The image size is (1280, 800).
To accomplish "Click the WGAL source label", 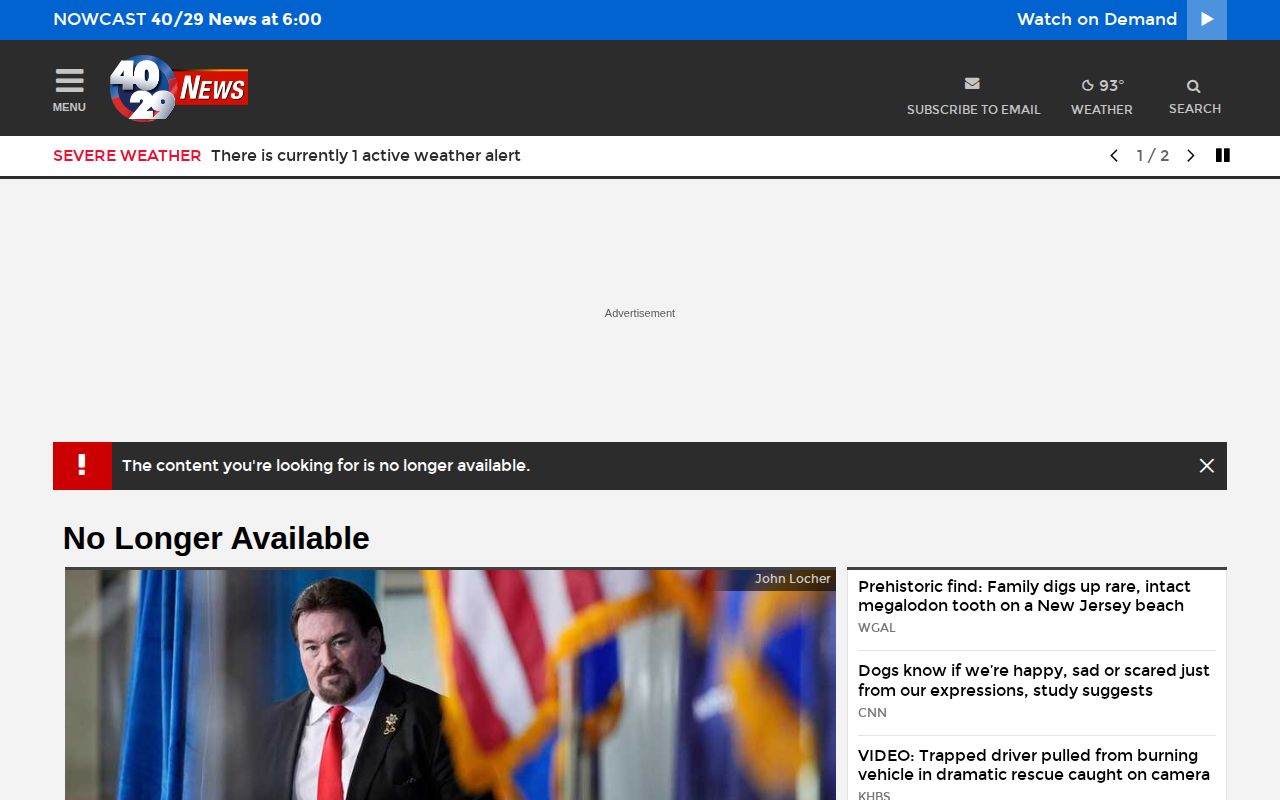I will point(877,628).
